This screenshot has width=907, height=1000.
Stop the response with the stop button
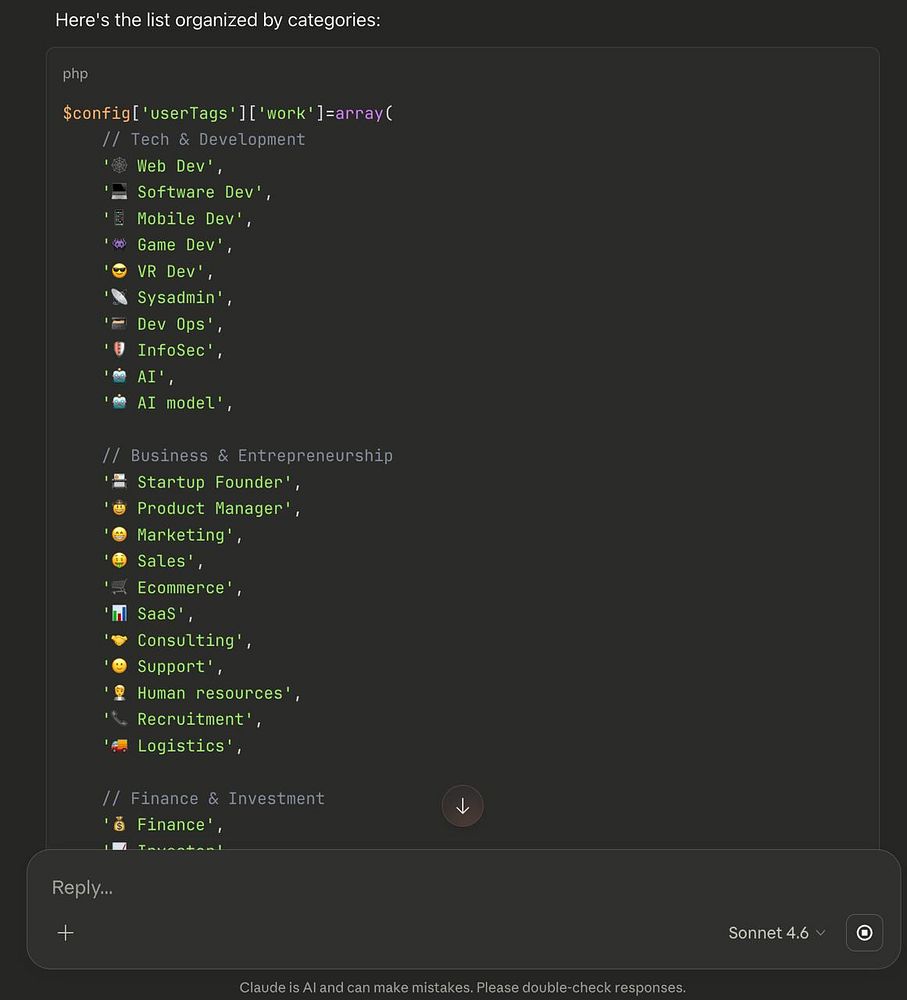864,933
